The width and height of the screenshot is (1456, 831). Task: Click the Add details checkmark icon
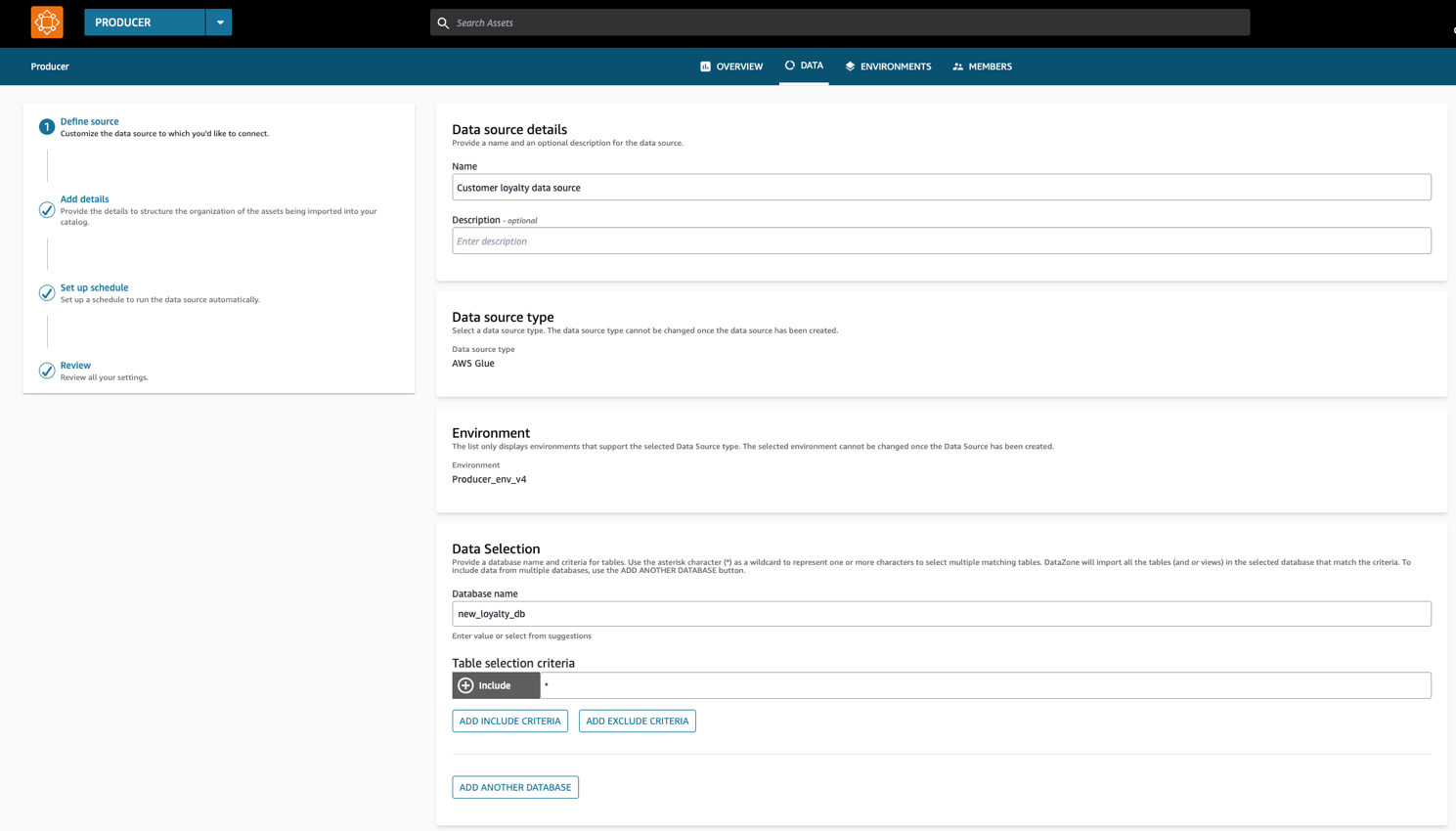point(47,210)
